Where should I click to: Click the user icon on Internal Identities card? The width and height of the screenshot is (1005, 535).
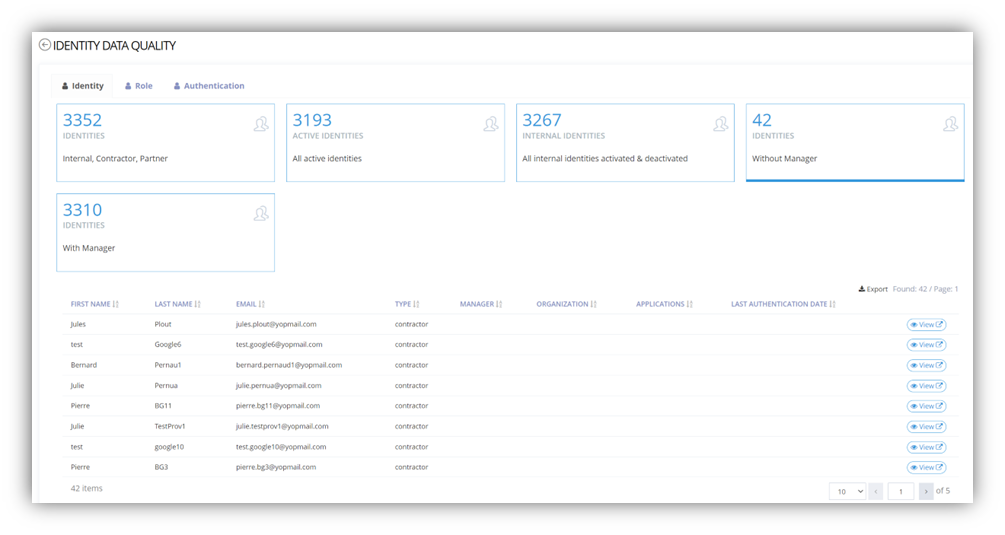point(721,124)
